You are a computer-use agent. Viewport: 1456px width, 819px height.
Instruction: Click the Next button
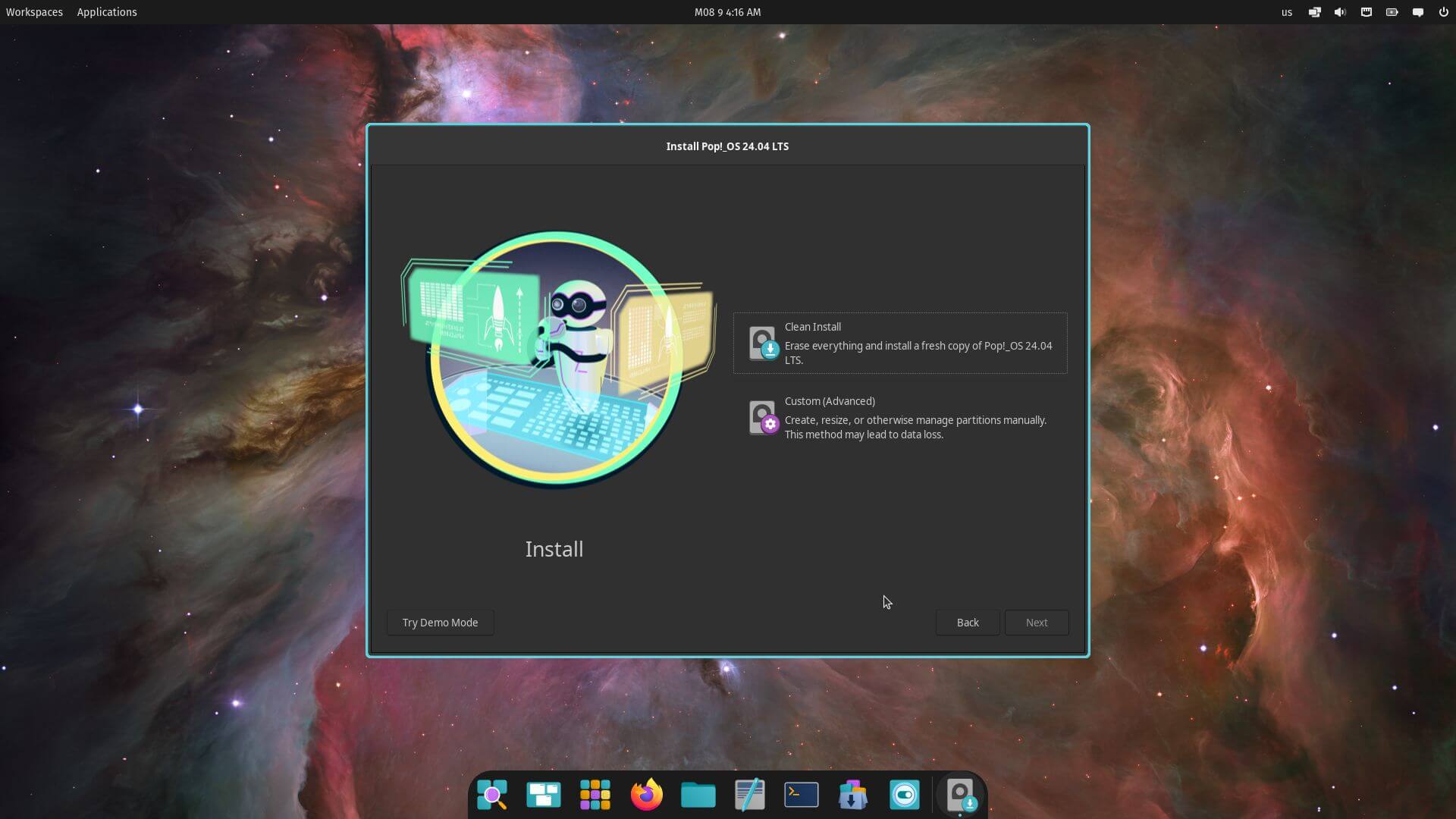coord(1037,623)
